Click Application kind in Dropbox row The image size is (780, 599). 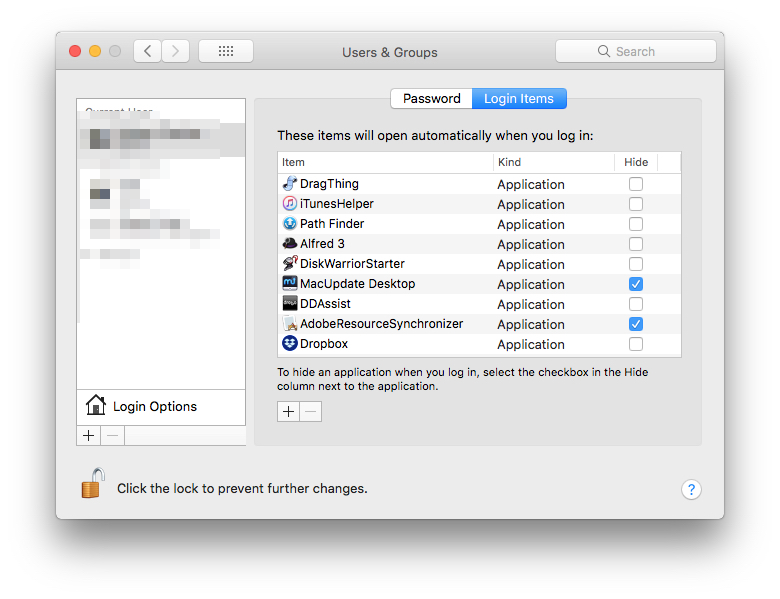[531, 345]
